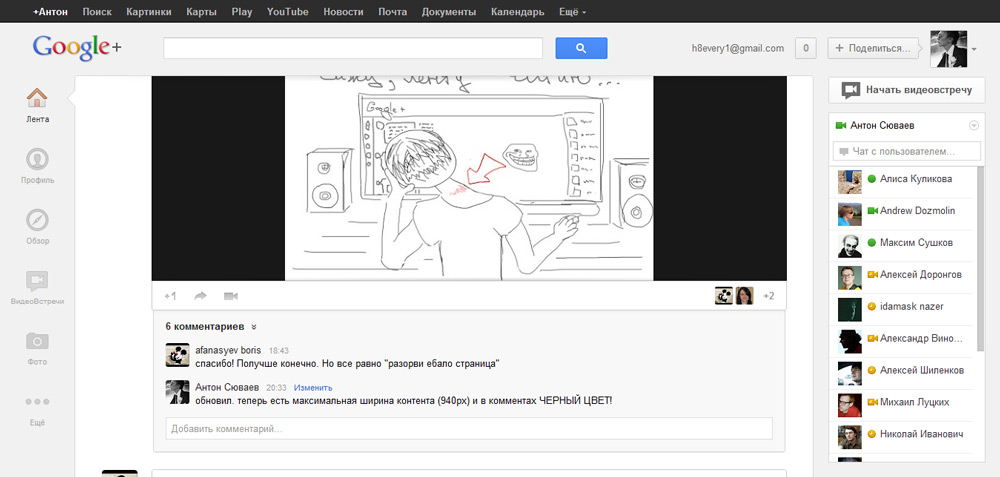The height and width of the screenshot is (477, 1000).
Task: Focus the Google+ search field
Action: tap(353, 48)
